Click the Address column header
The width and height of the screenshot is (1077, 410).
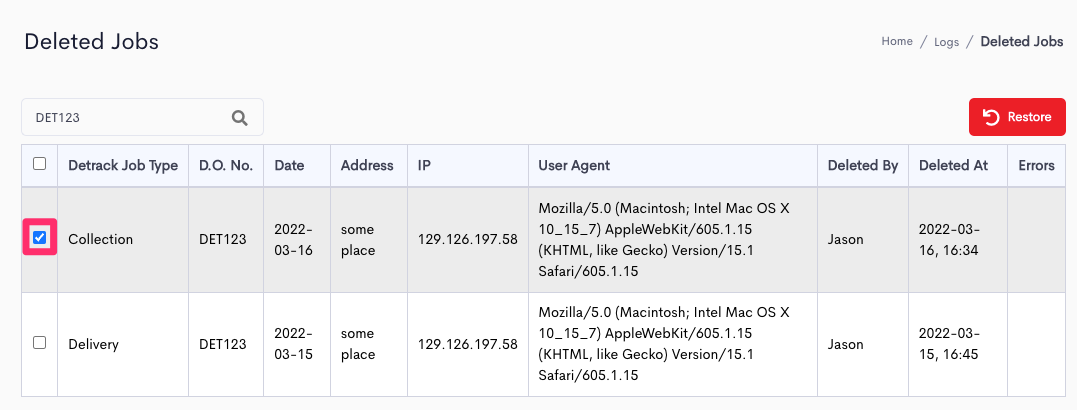coord(367,166)
